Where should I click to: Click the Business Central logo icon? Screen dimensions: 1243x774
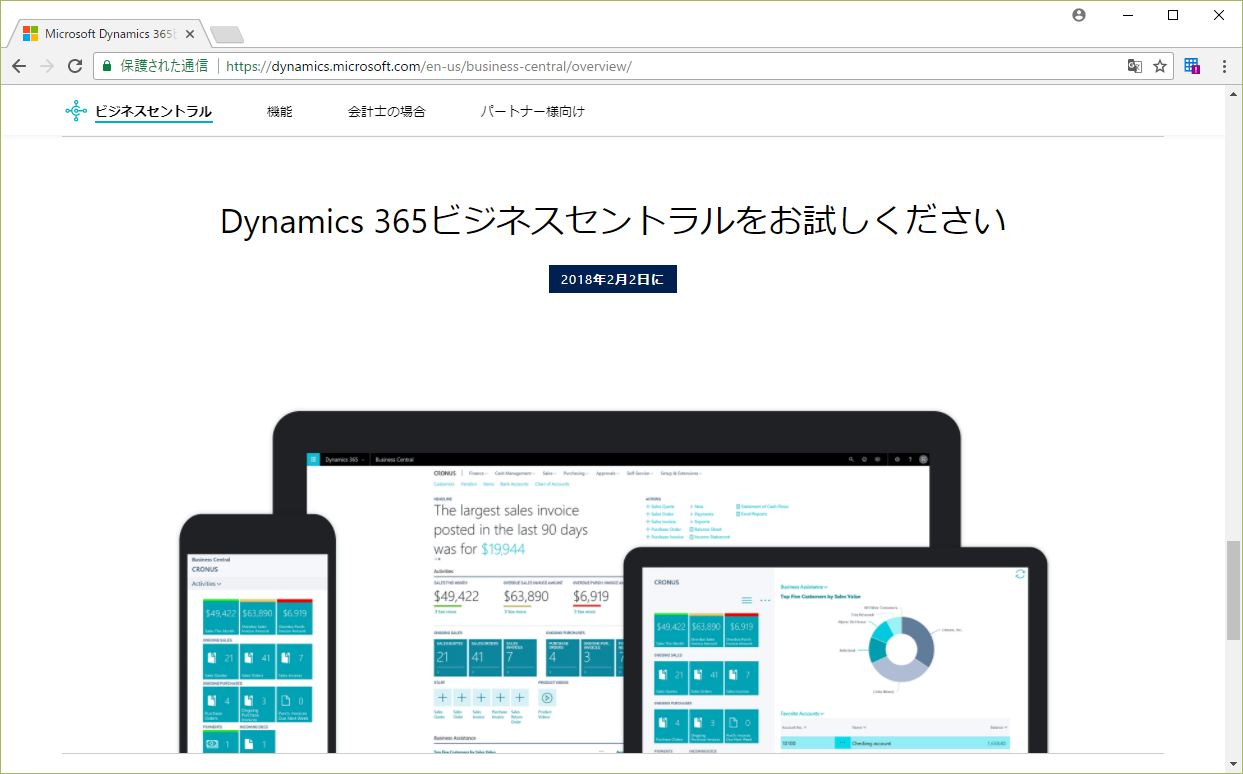[x=76, y=111]
